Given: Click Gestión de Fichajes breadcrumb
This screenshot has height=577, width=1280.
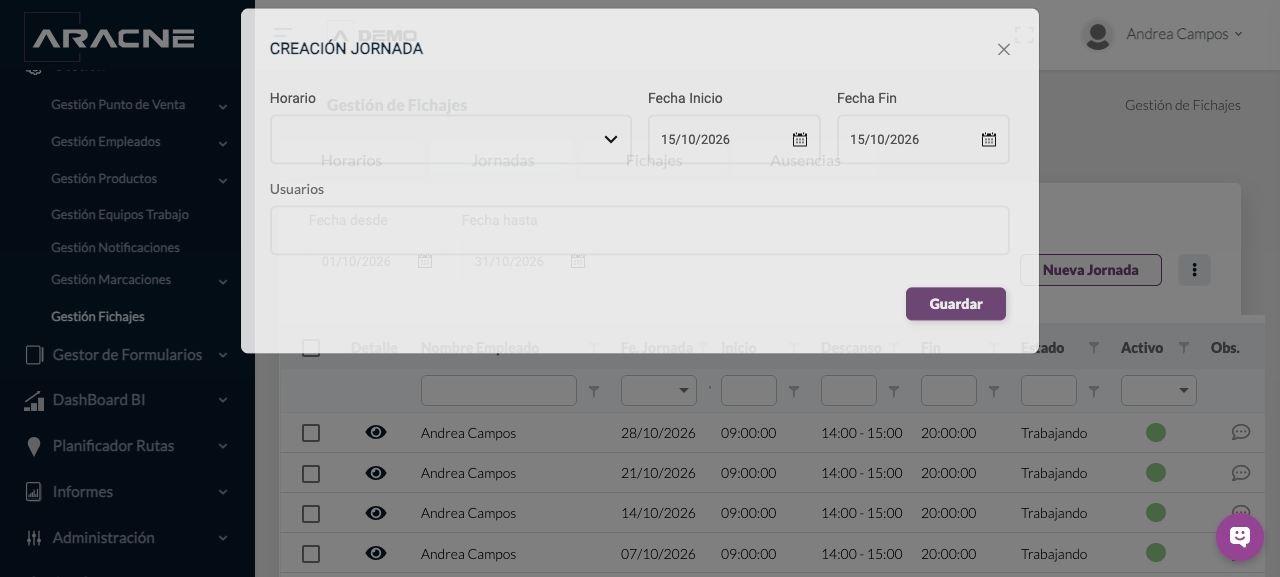Looking at the screenshot, I should pos(1183,105).
